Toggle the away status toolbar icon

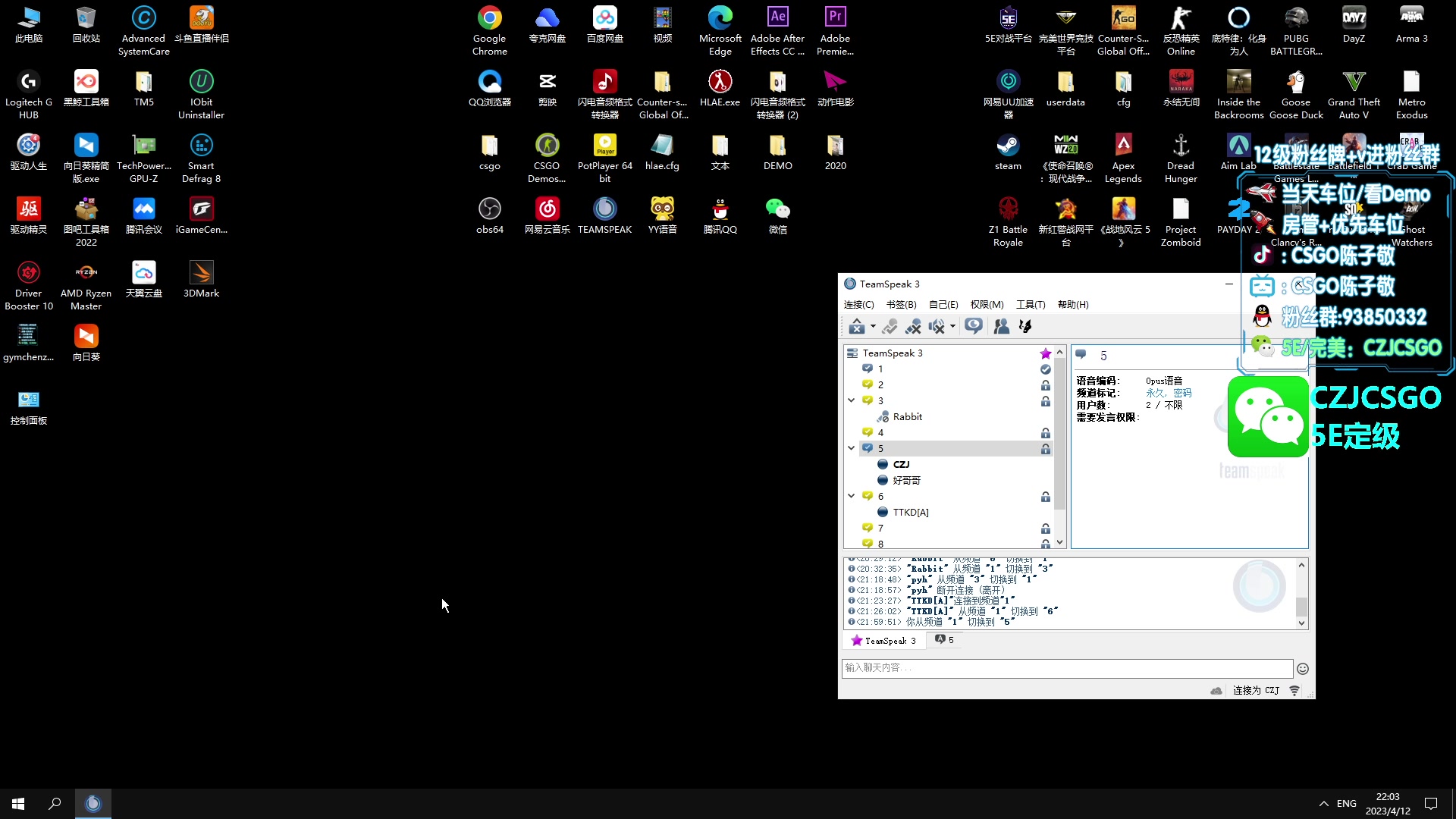point(974,326)
